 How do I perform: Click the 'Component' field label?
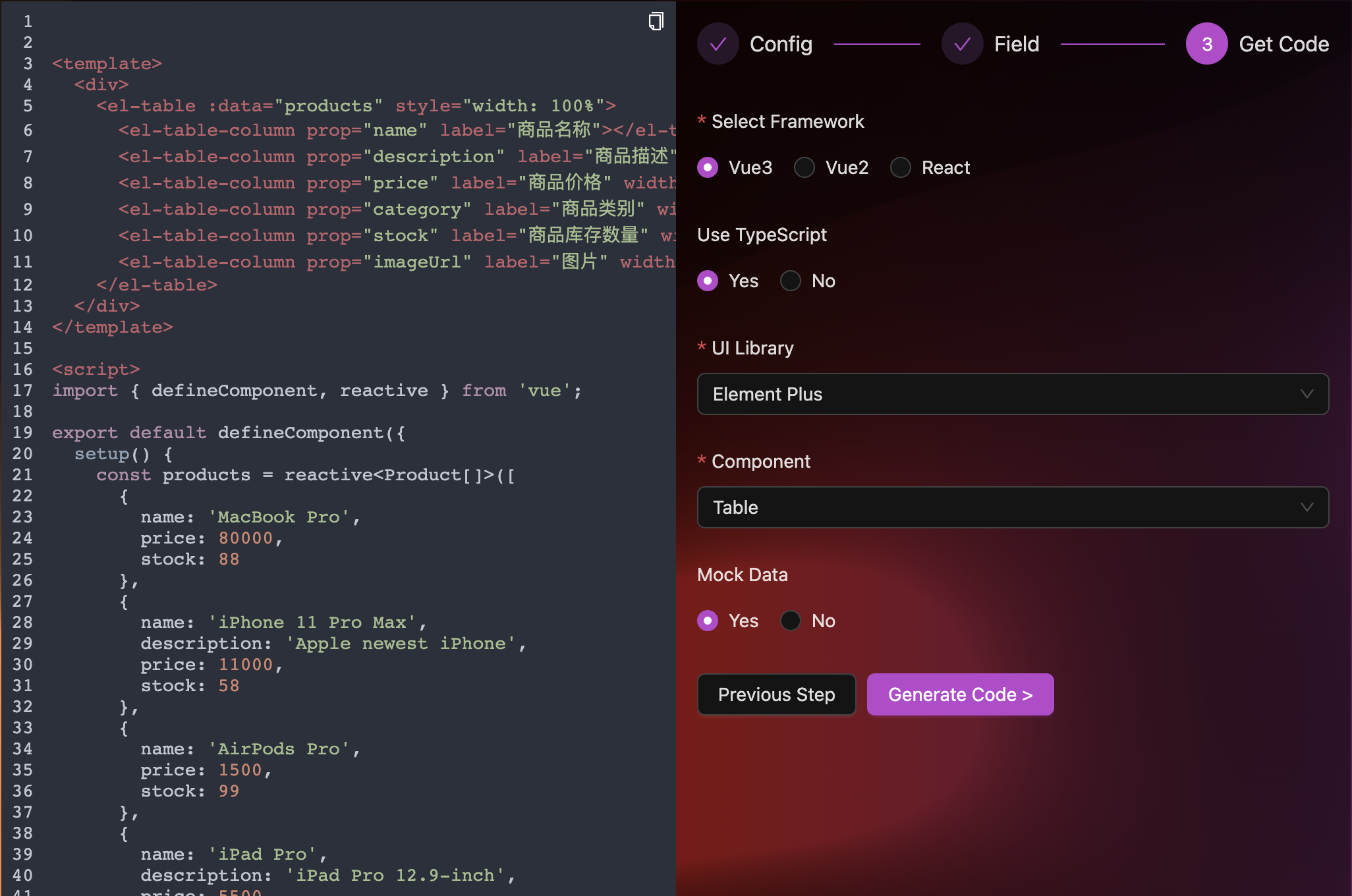click(x=761, y=461)
